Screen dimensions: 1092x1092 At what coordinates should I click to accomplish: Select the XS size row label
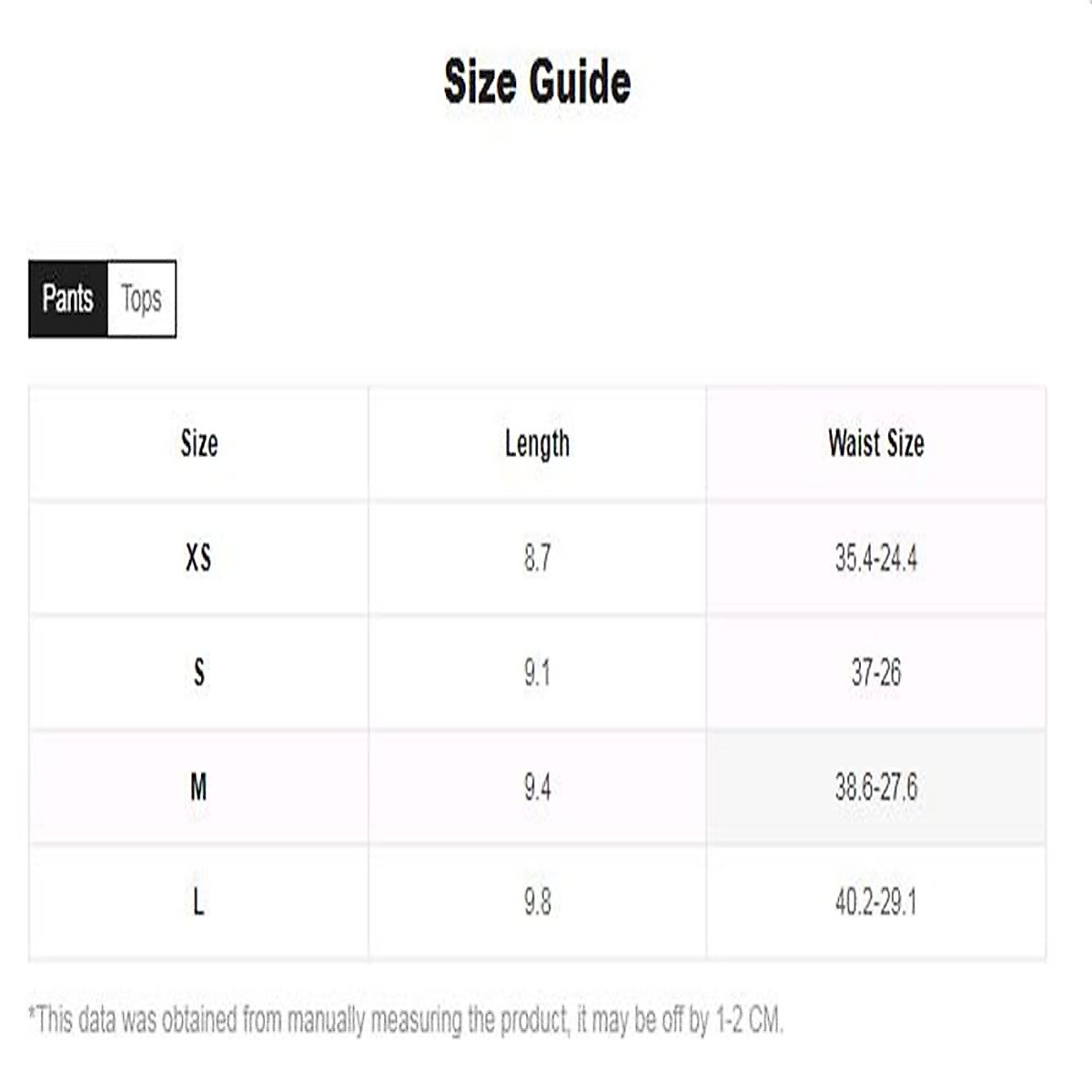pyautogui.click(x=198, y=557)
